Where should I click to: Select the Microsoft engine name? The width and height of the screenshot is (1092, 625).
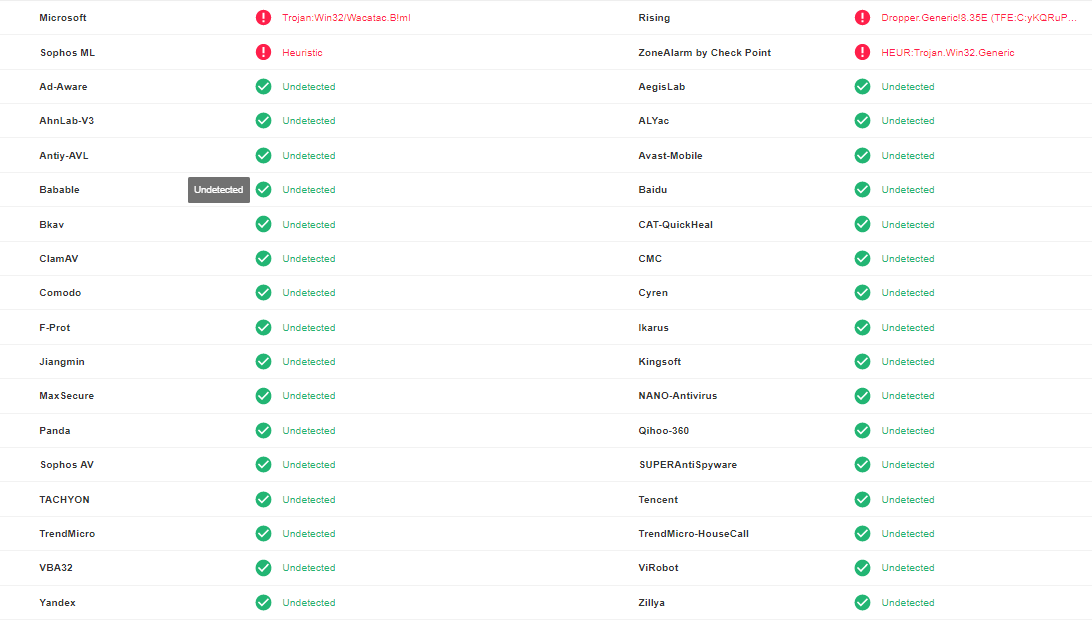click(x=63, y=18)
